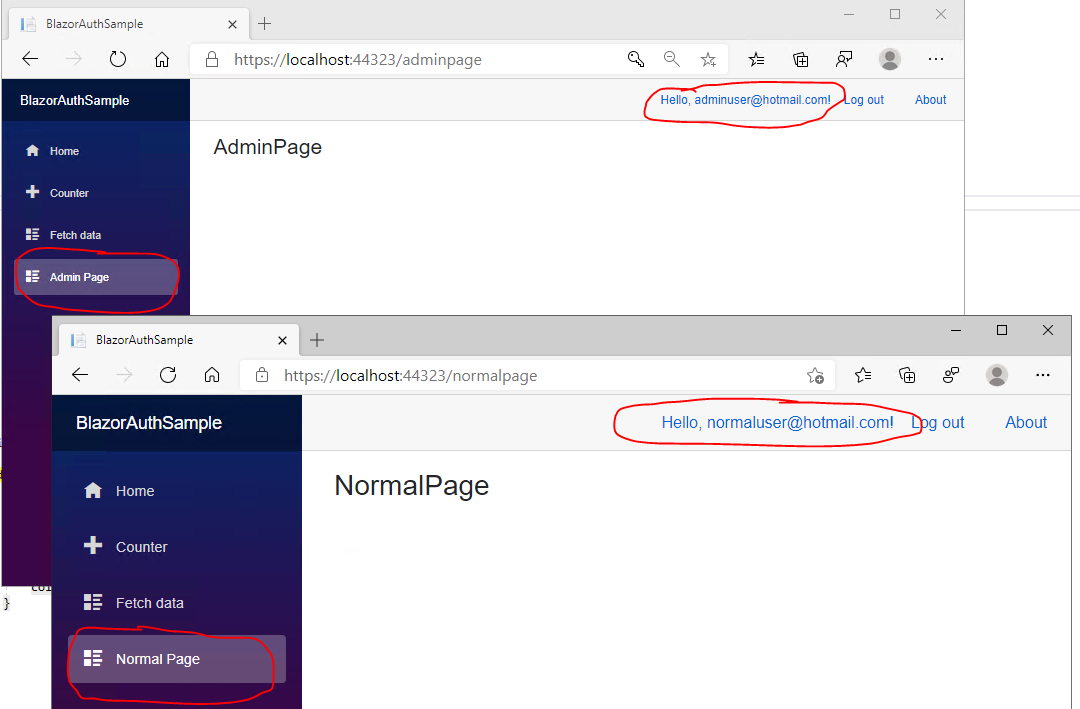View site lock info for normalpage URL
The image size is (1080, 709).
[x=262, y=375]
